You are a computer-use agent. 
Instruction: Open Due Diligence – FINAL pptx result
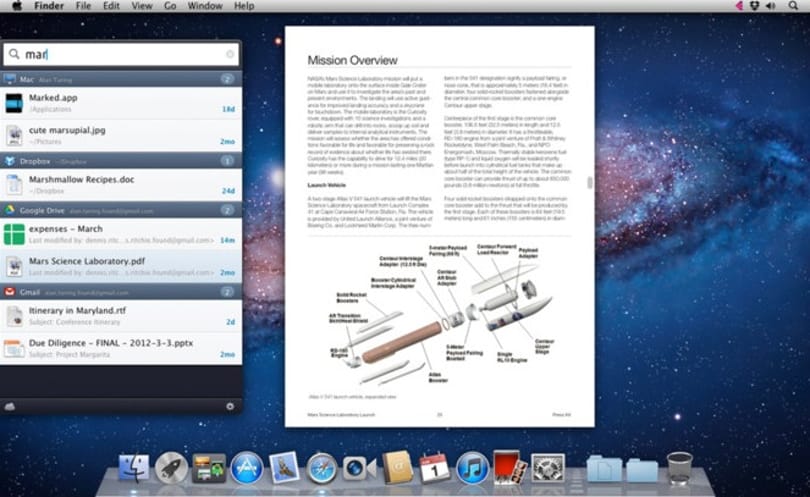pyautogui.click(x=121, y=348)
